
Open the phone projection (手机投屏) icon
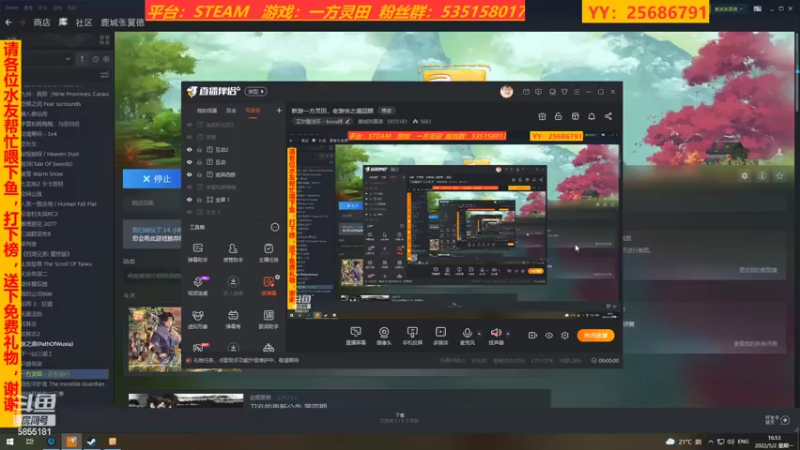[412, 336]
